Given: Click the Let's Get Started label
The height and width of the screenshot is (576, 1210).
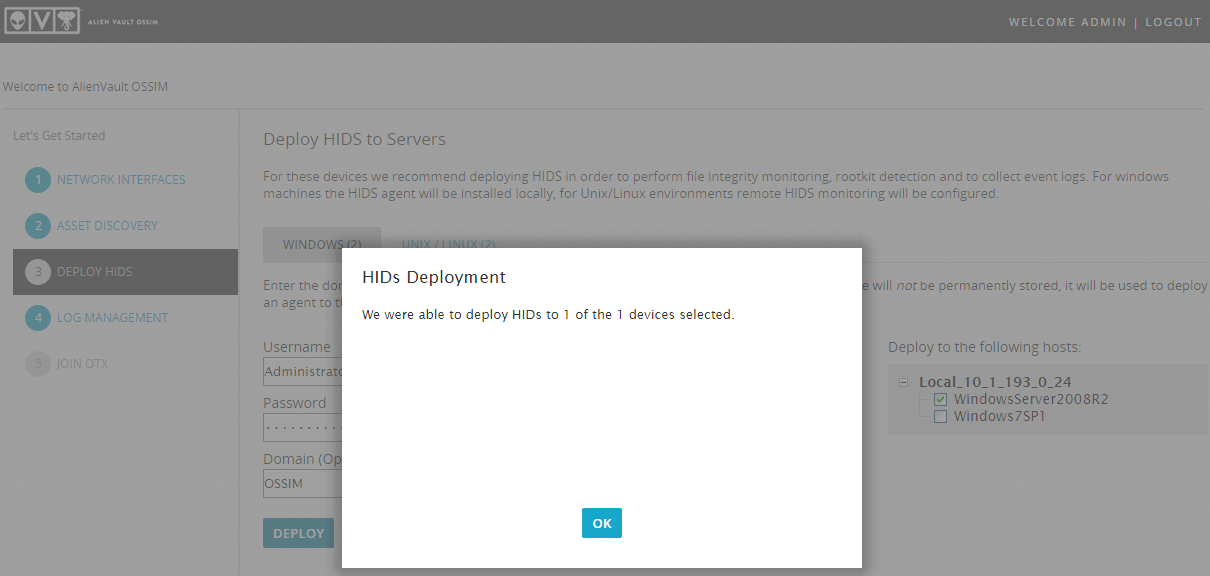Looking at the screenshot, I should click(59, 136).
